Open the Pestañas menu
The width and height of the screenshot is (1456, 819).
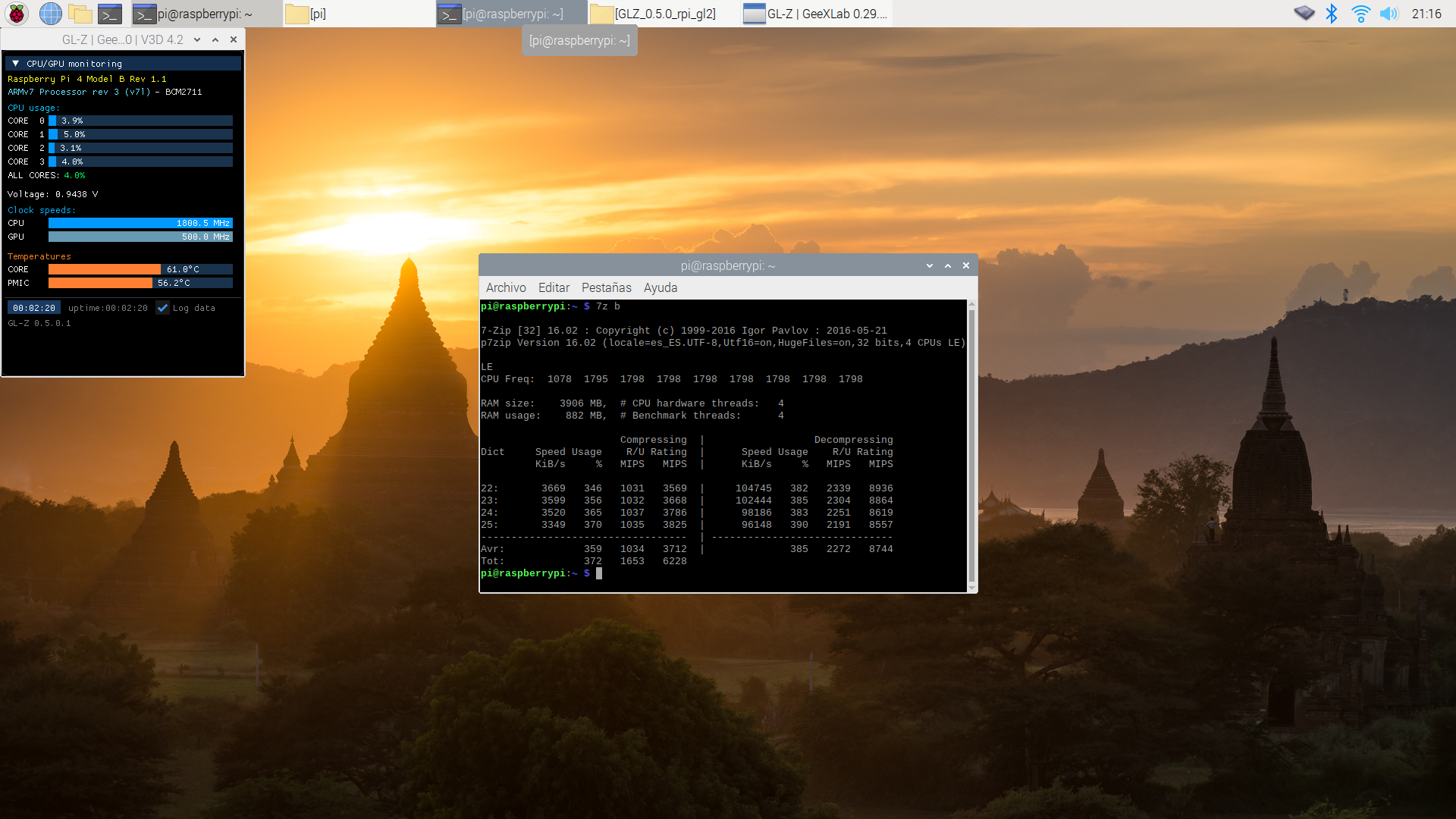(606, 287)
